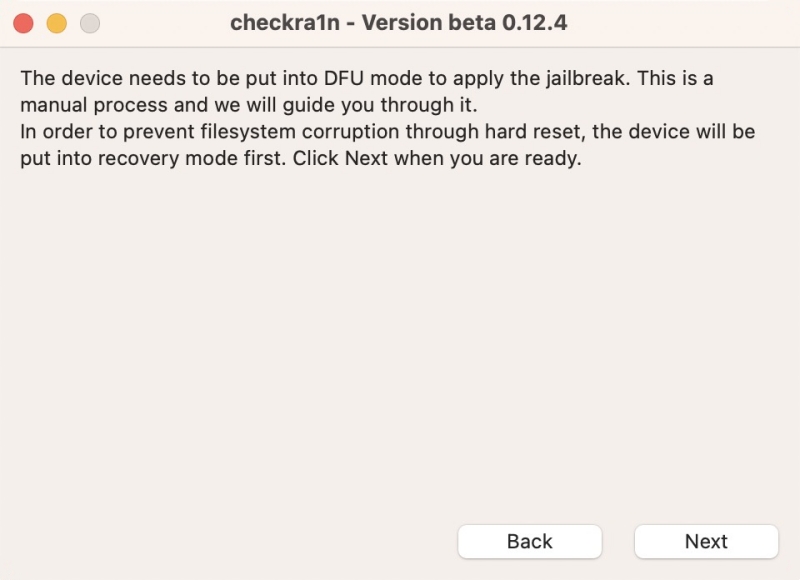
Task: Click the bottom button row area
Action: 620,541
